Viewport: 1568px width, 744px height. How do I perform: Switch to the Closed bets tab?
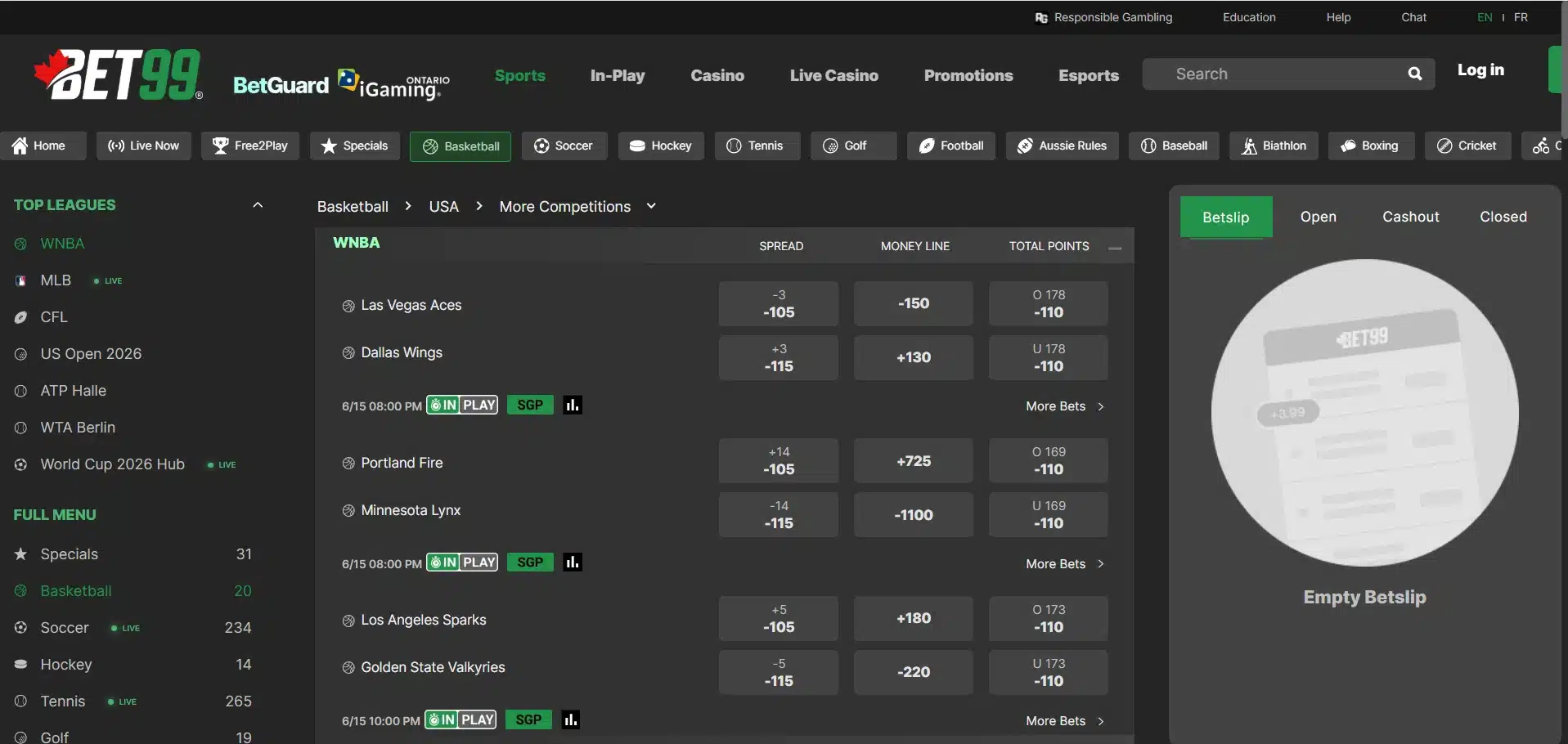coord(1503,217)
